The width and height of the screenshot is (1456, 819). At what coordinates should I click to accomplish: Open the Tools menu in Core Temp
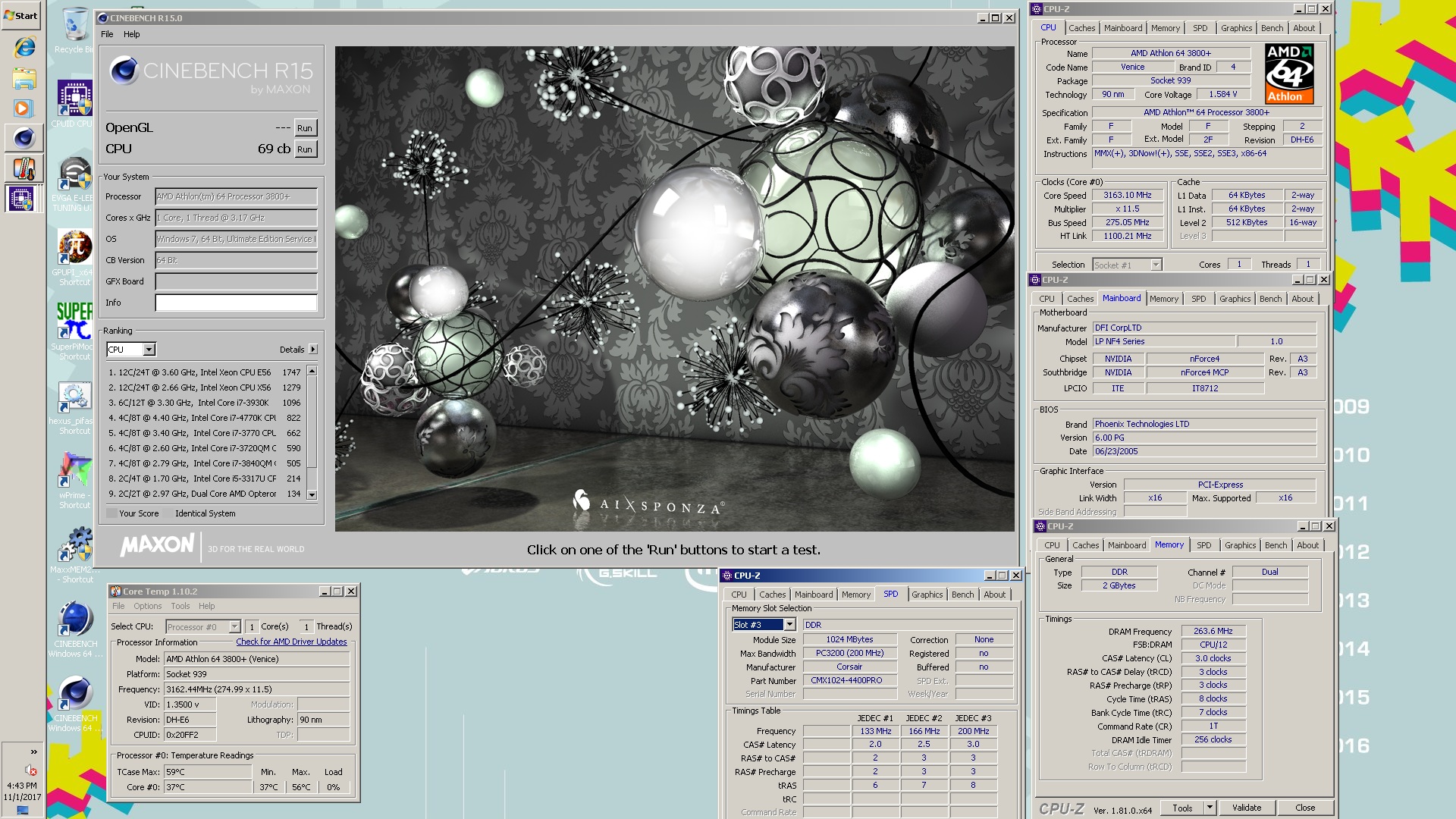click(180, 606)
